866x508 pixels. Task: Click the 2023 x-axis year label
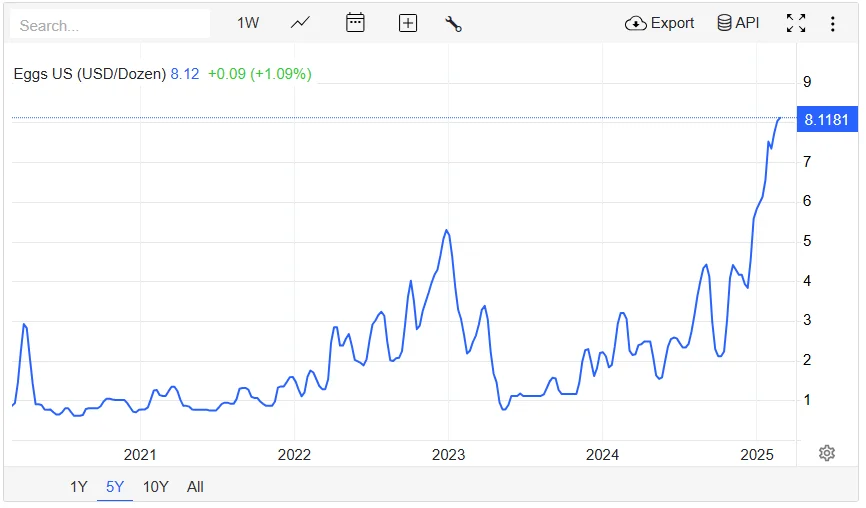pos(448,454)
